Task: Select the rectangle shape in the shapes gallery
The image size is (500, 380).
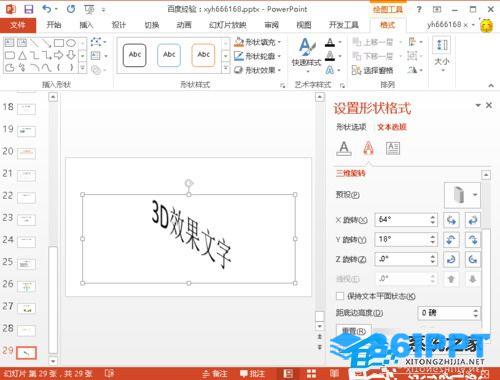Action: 59,43
